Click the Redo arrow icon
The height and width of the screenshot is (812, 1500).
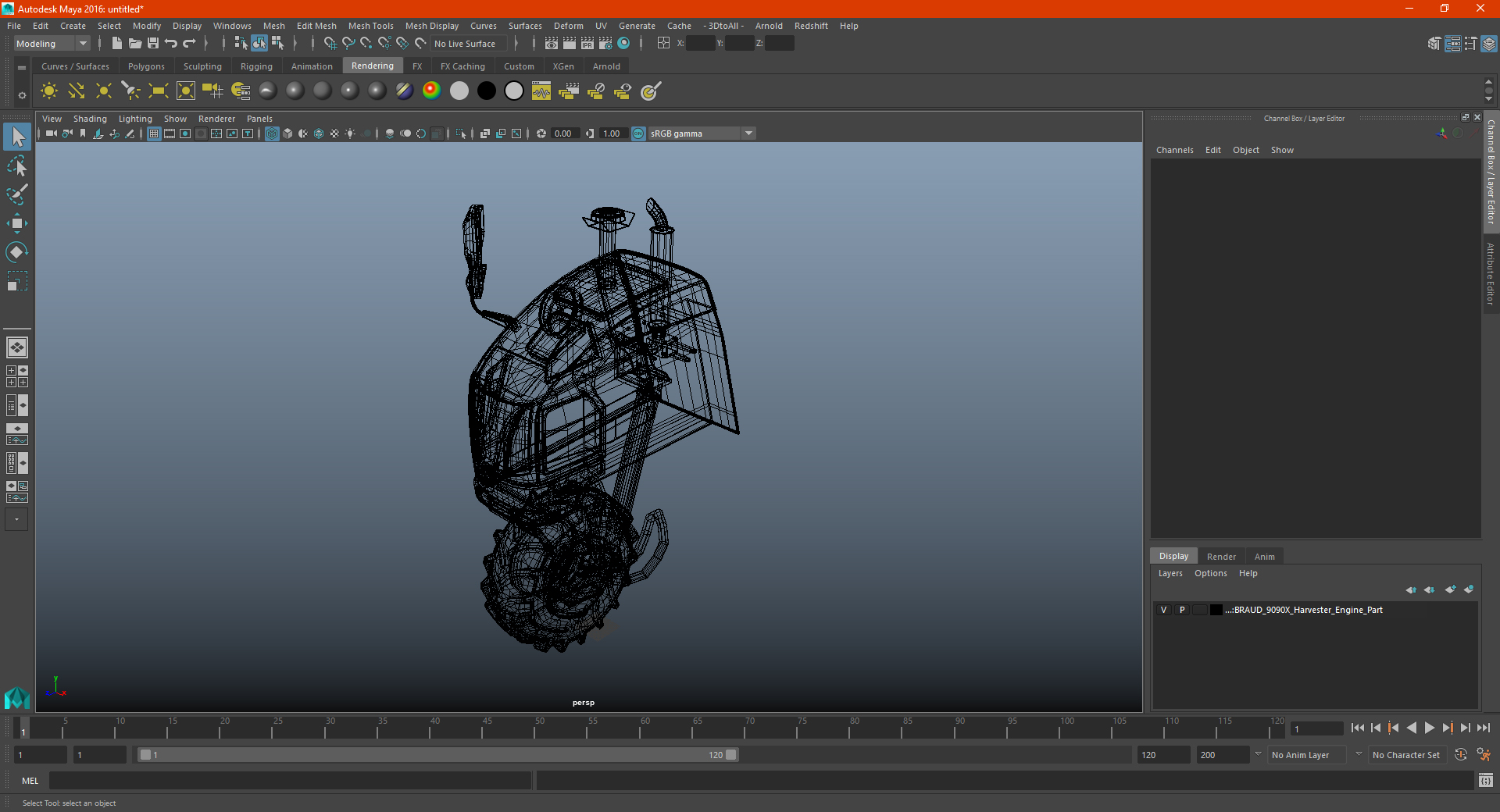tap(189, 44)
